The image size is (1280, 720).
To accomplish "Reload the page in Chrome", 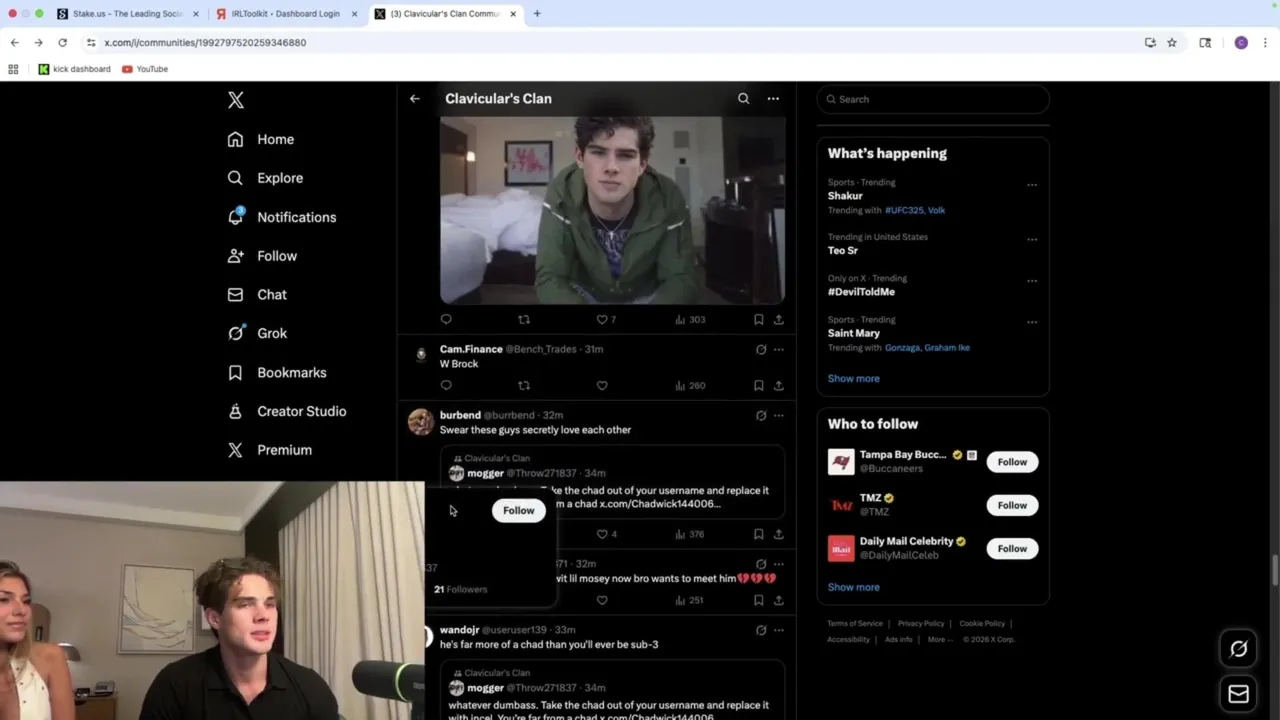I will 62,43.
